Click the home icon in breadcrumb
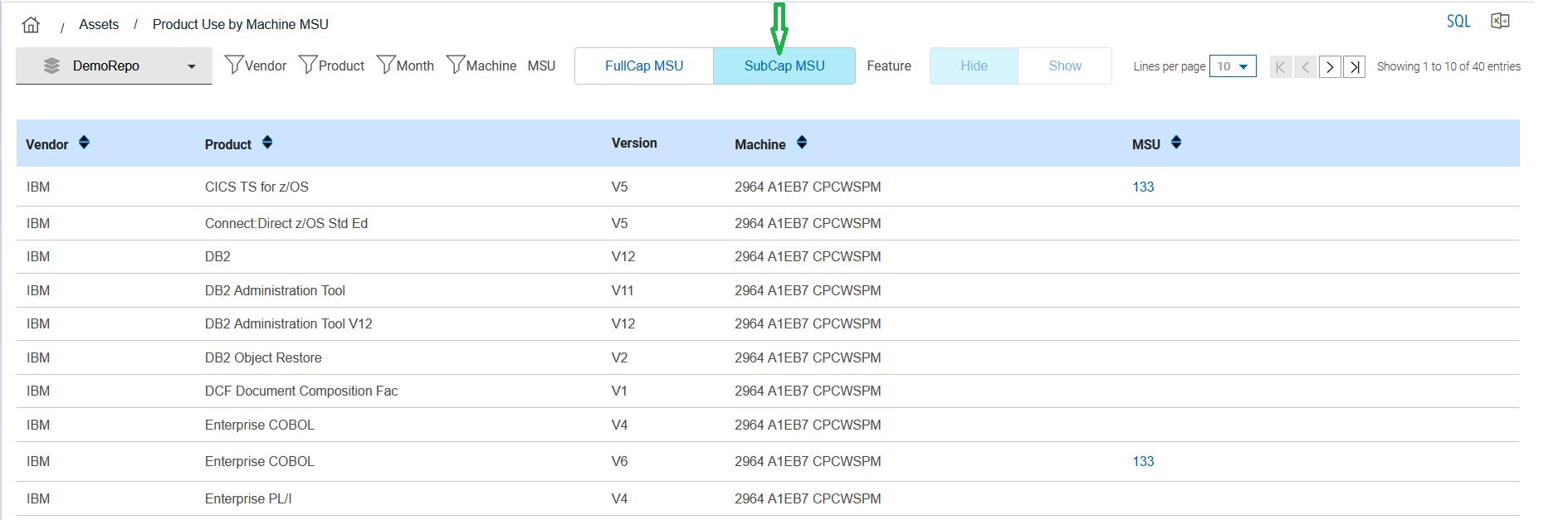The width and height of the screenshot is (1568, 520). tap(31, 25)
